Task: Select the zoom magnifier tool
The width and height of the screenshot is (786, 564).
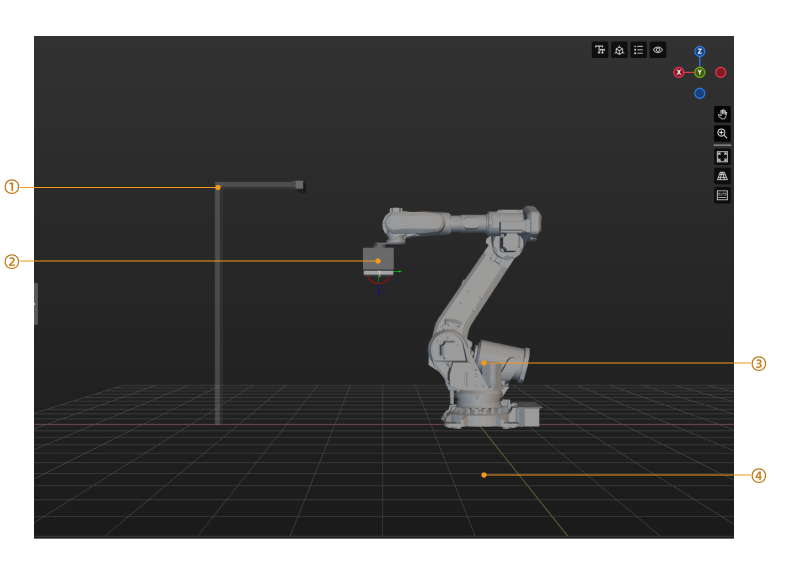Action: point(722,134)
